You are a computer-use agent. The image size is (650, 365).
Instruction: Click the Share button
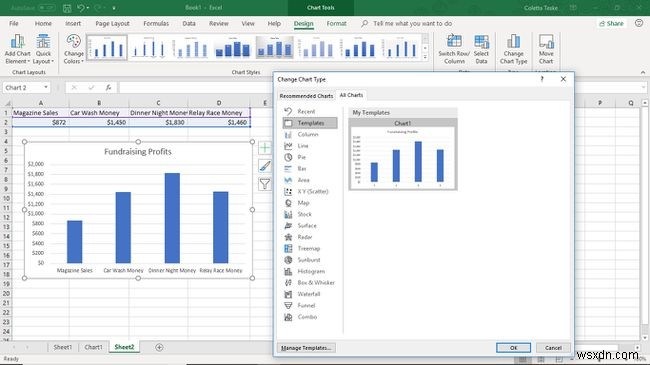click(x=611, y=24)
